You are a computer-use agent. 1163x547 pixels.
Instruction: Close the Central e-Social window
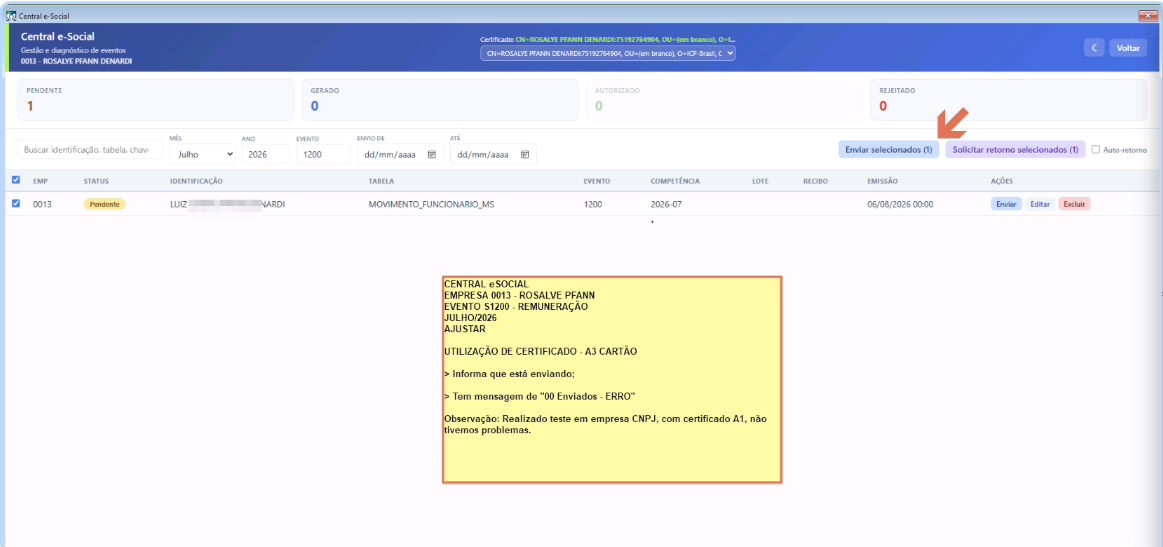coord(1147,16)
